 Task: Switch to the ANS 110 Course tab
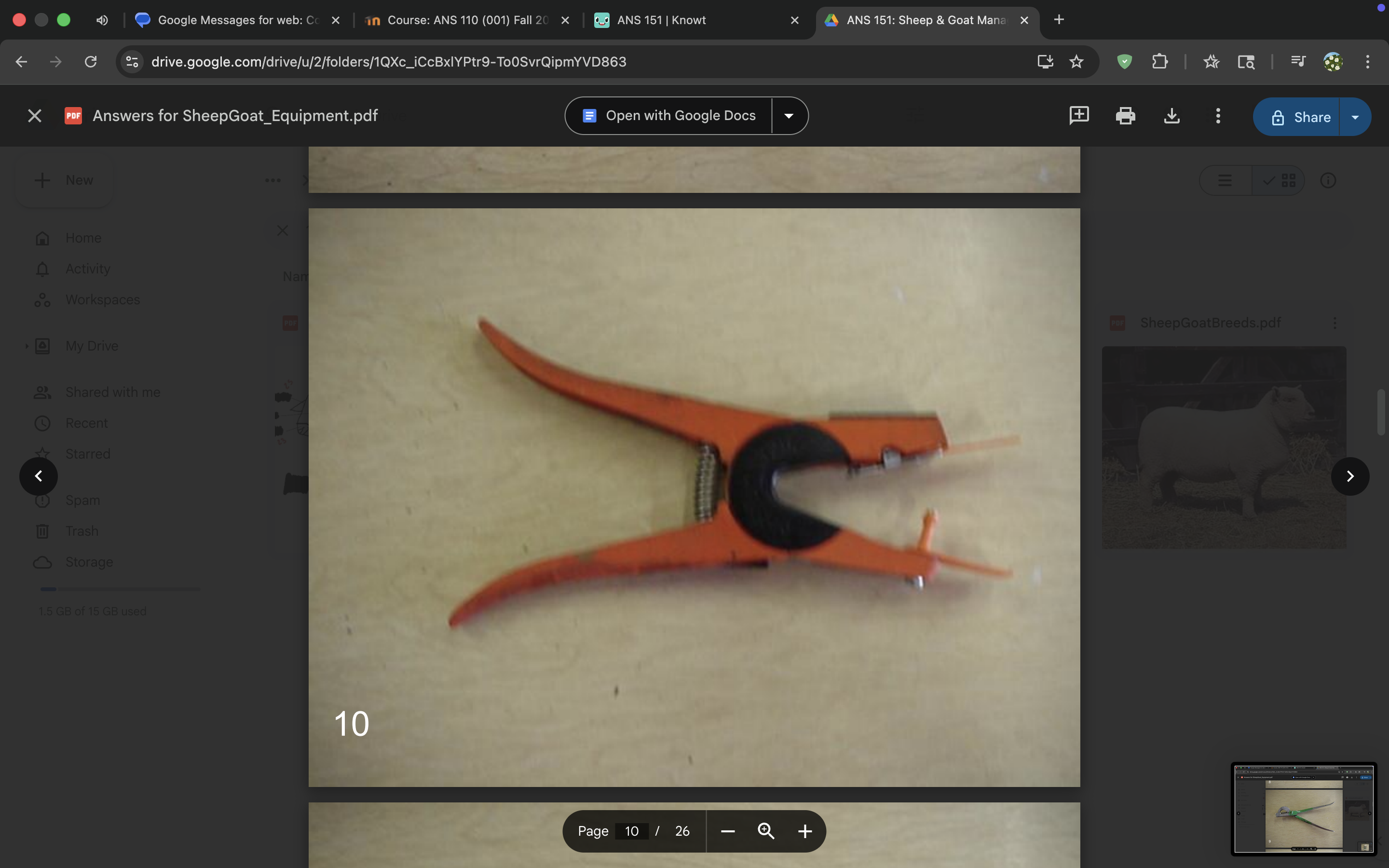point(459,20)
